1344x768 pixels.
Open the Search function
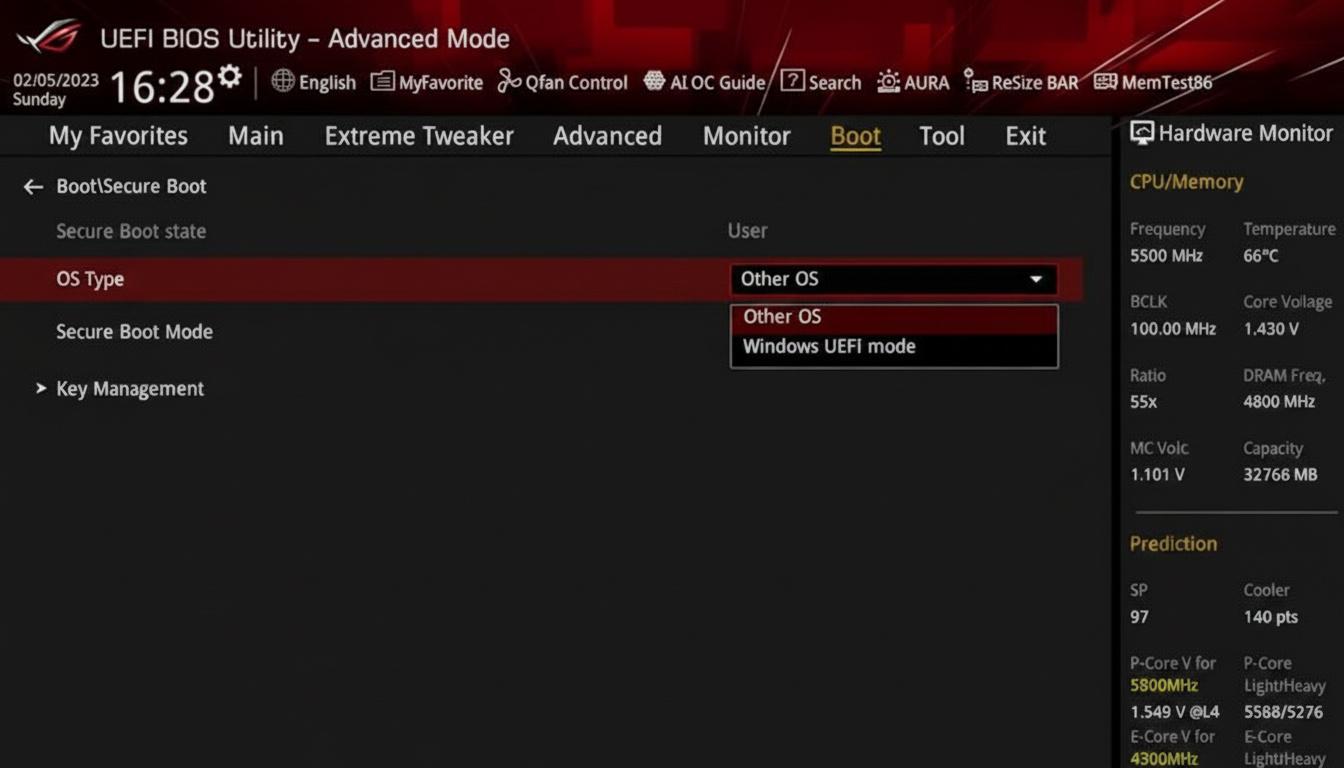coord(821,82)
